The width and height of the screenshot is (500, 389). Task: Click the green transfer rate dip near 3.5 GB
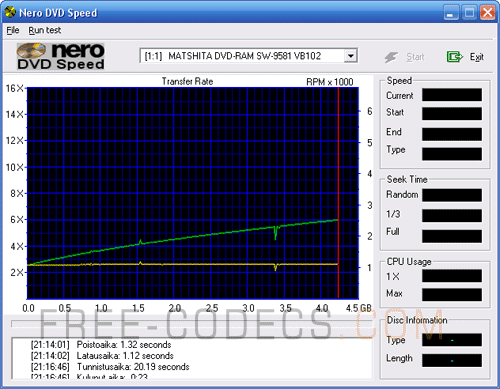point(275,233)
